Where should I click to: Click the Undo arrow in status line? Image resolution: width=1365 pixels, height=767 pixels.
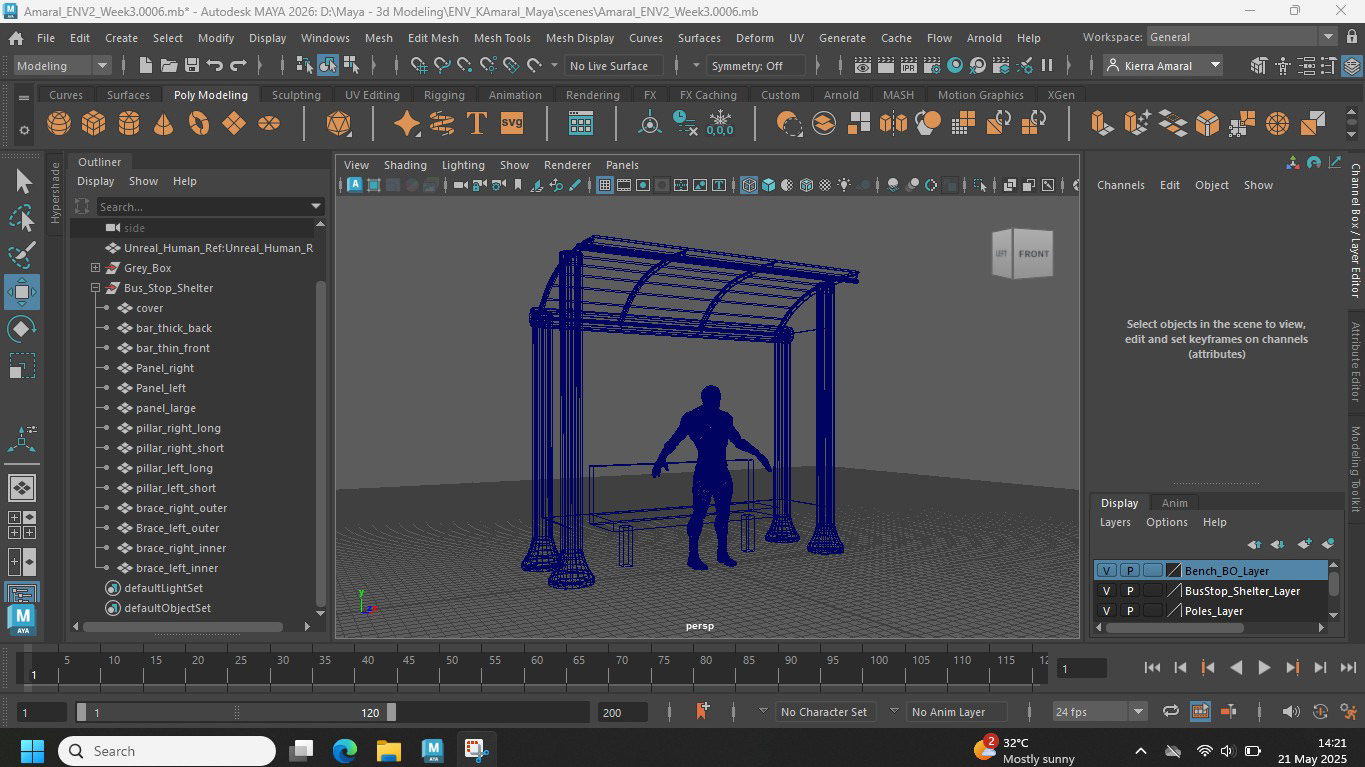(x=214, y=66)
